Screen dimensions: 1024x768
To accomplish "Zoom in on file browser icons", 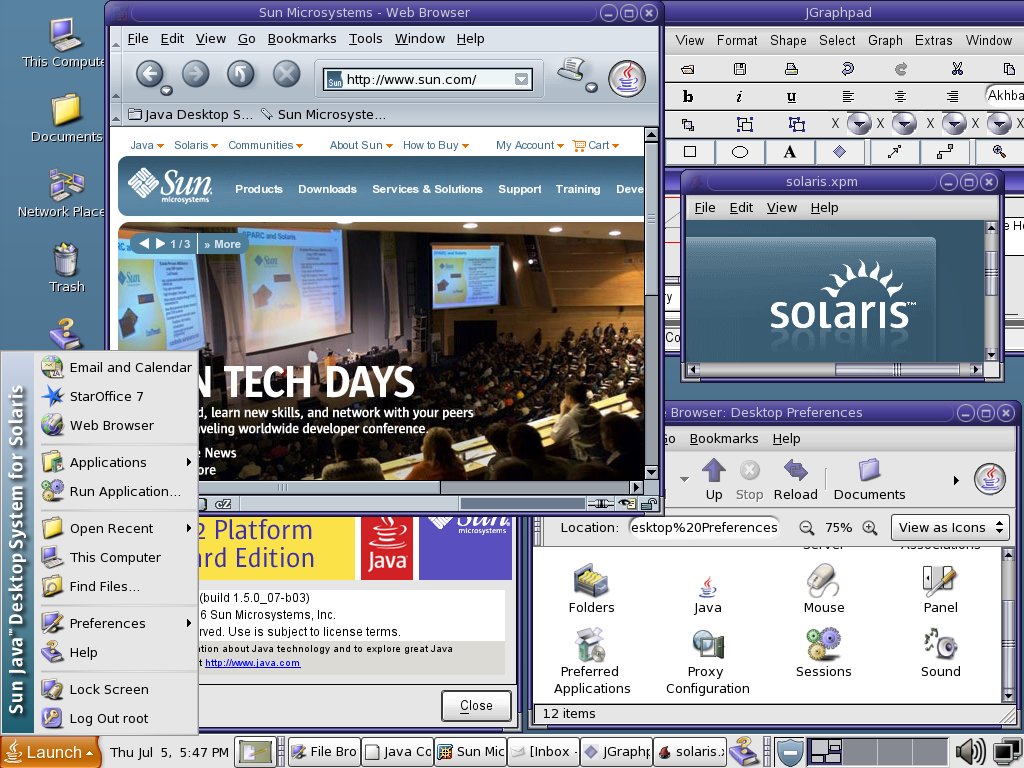I will coord(870,528).
